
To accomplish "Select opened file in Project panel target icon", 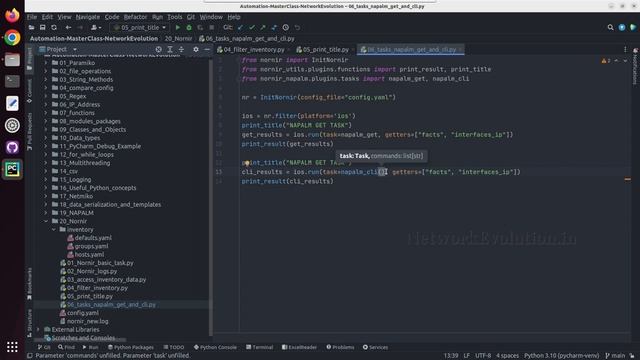I will click(x=158, y=49).
